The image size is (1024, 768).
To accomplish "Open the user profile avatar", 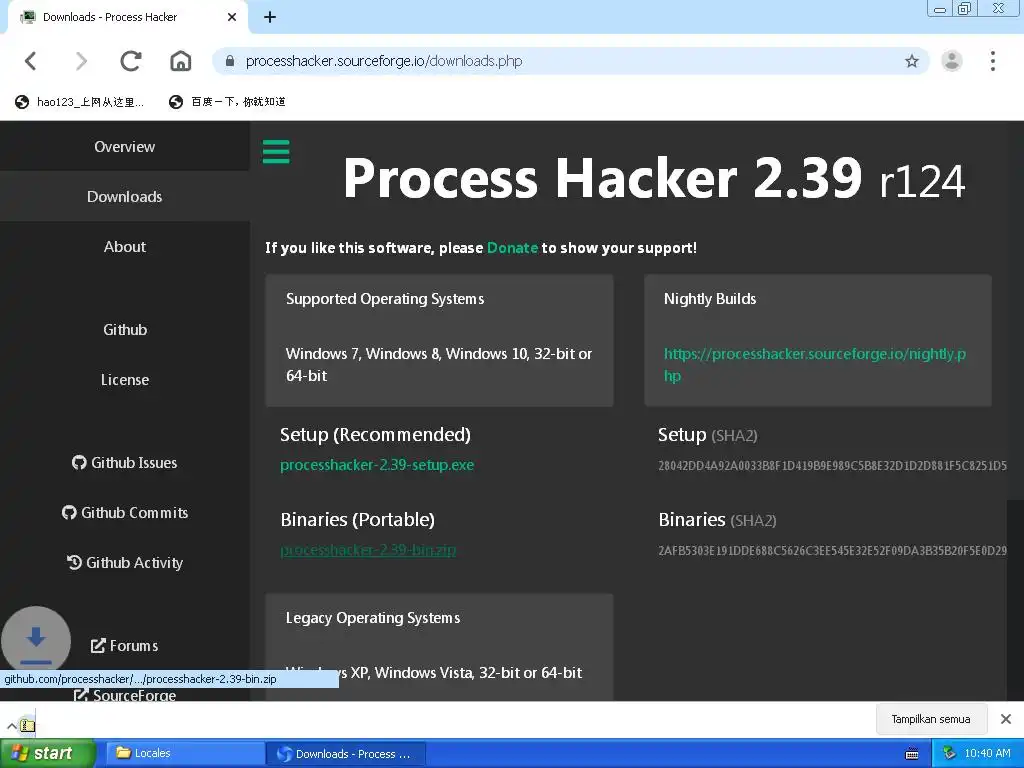I will 952,61.
